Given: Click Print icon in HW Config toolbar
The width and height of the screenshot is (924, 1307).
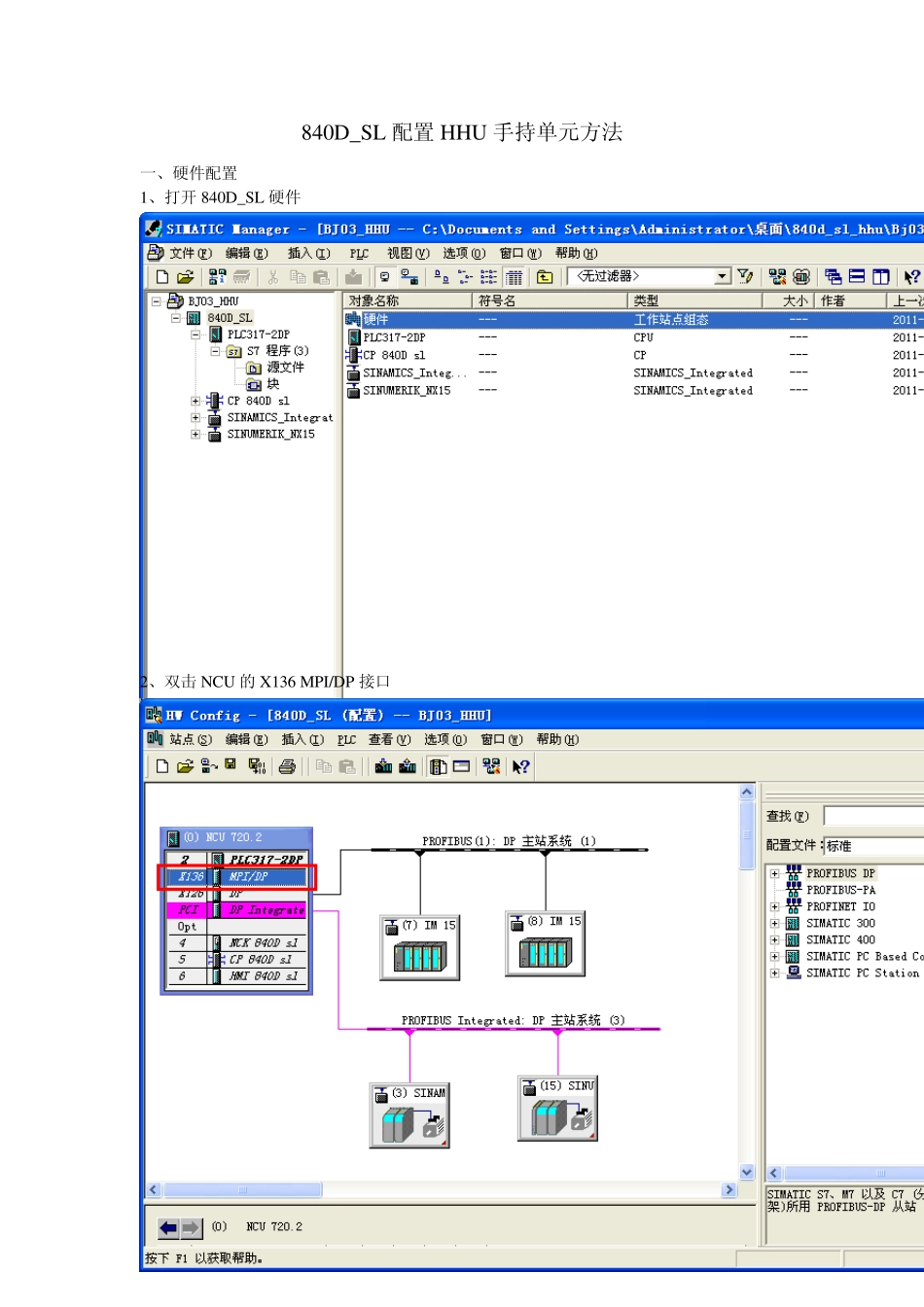Looking at the screenshot, I should (287, 766).
